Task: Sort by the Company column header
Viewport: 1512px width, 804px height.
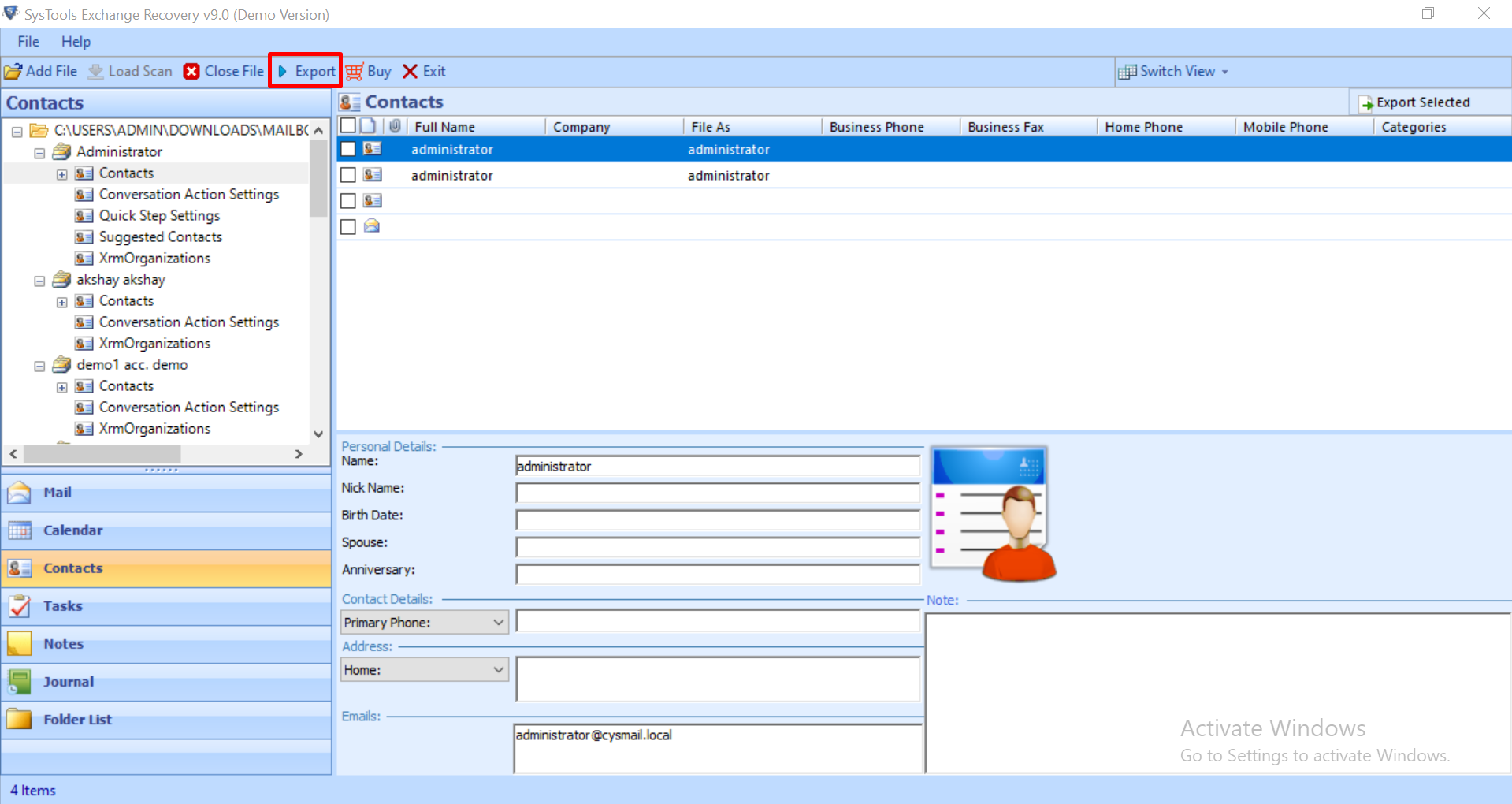Action: [615, 127]
